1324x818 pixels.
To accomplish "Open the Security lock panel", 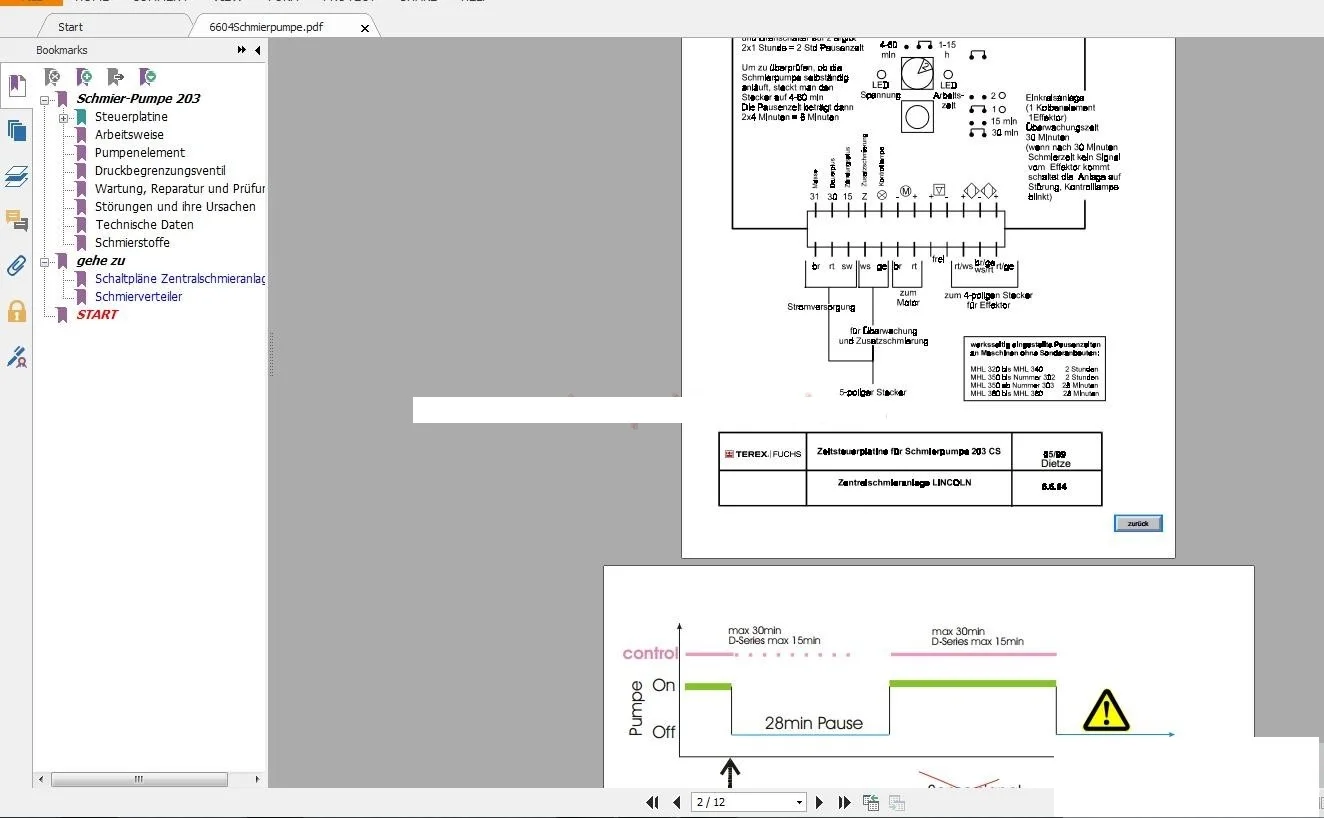I will click(x=16, y=311).
